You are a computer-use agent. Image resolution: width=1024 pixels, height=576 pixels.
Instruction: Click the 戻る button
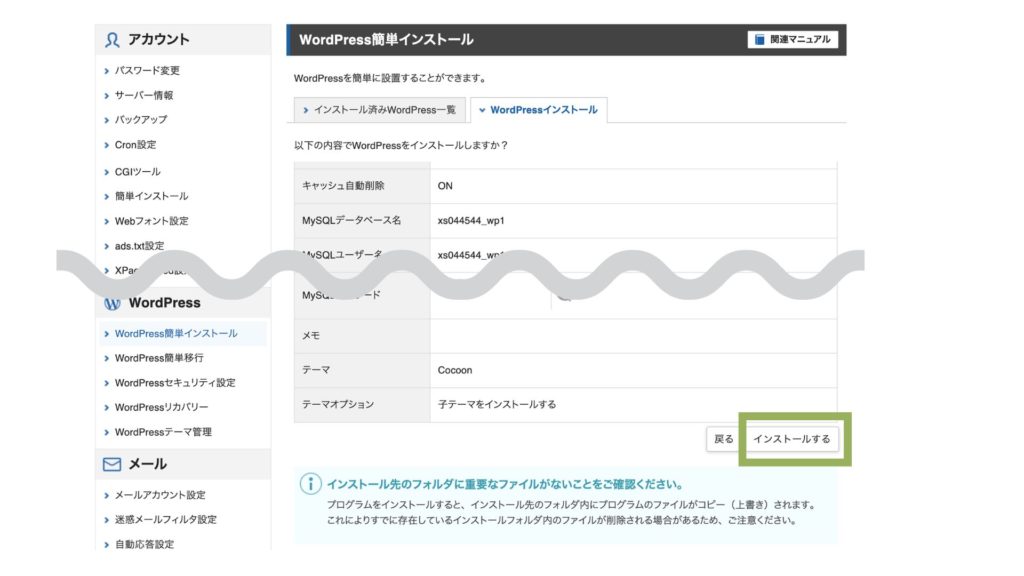pyautogui.click(x=723, y=439)
